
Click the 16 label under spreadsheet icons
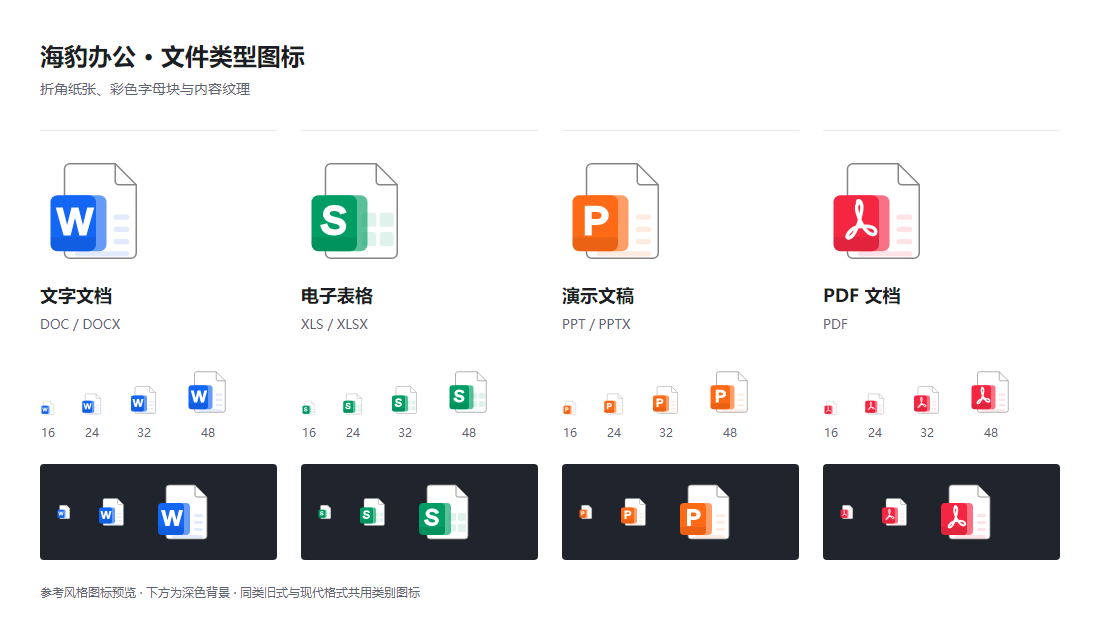[309, 433]
